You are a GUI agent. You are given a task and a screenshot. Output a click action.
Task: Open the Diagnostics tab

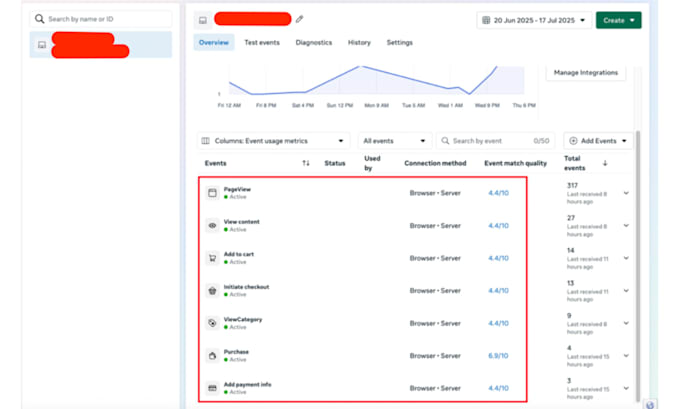click(x=314, y=43)
